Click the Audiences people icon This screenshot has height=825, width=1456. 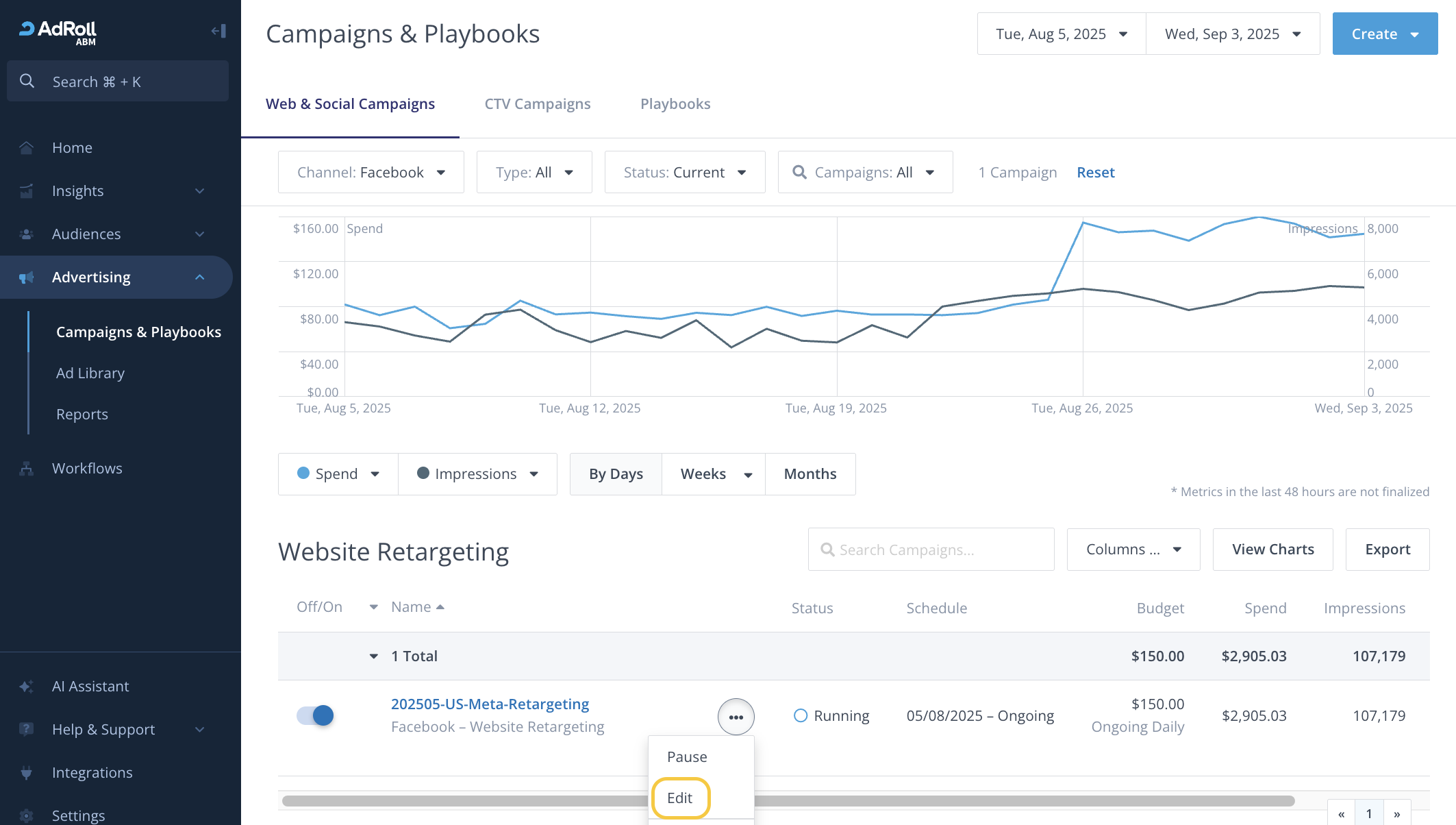(27, 234)
